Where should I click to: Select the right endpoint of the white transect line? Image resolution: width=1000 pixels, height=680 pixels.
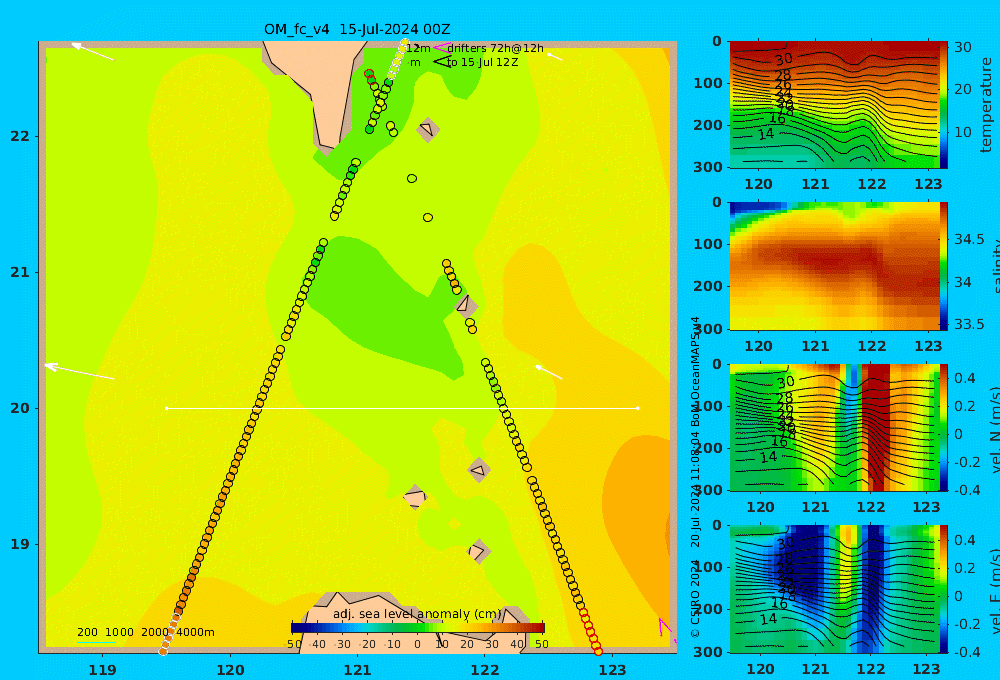click(x=638, y=408)
